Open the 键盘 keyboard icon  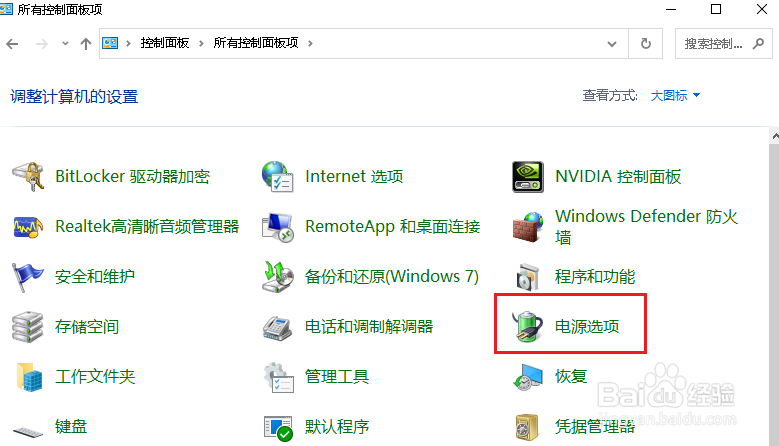click(28, 432)
